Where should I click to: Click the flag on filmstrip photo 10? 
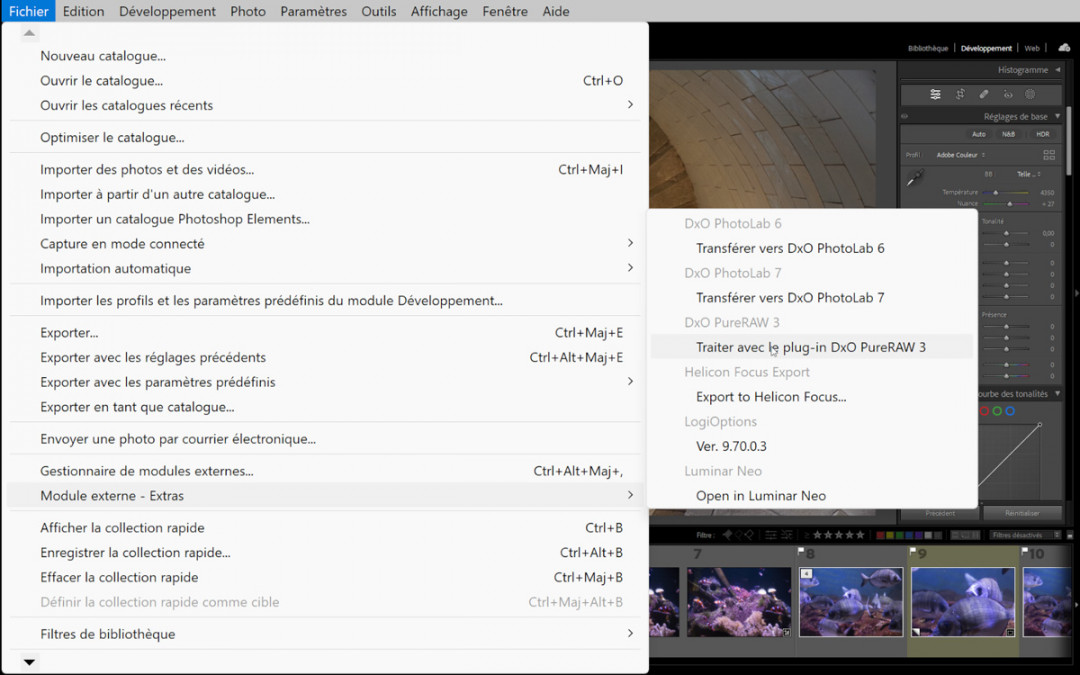[1025, 550]
